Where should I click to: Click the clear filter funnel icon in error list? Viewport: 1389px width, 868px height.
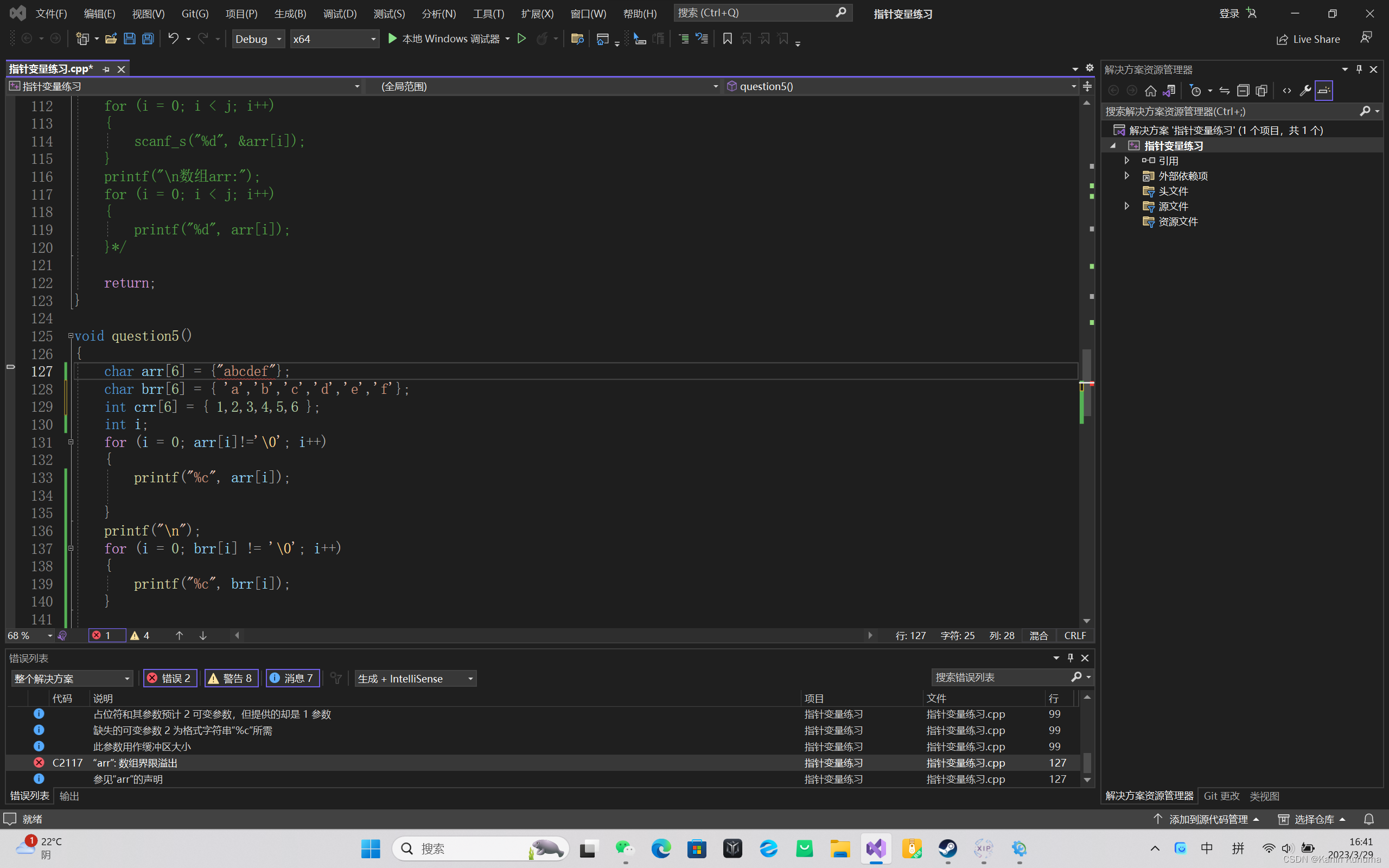tap(336, 678)
